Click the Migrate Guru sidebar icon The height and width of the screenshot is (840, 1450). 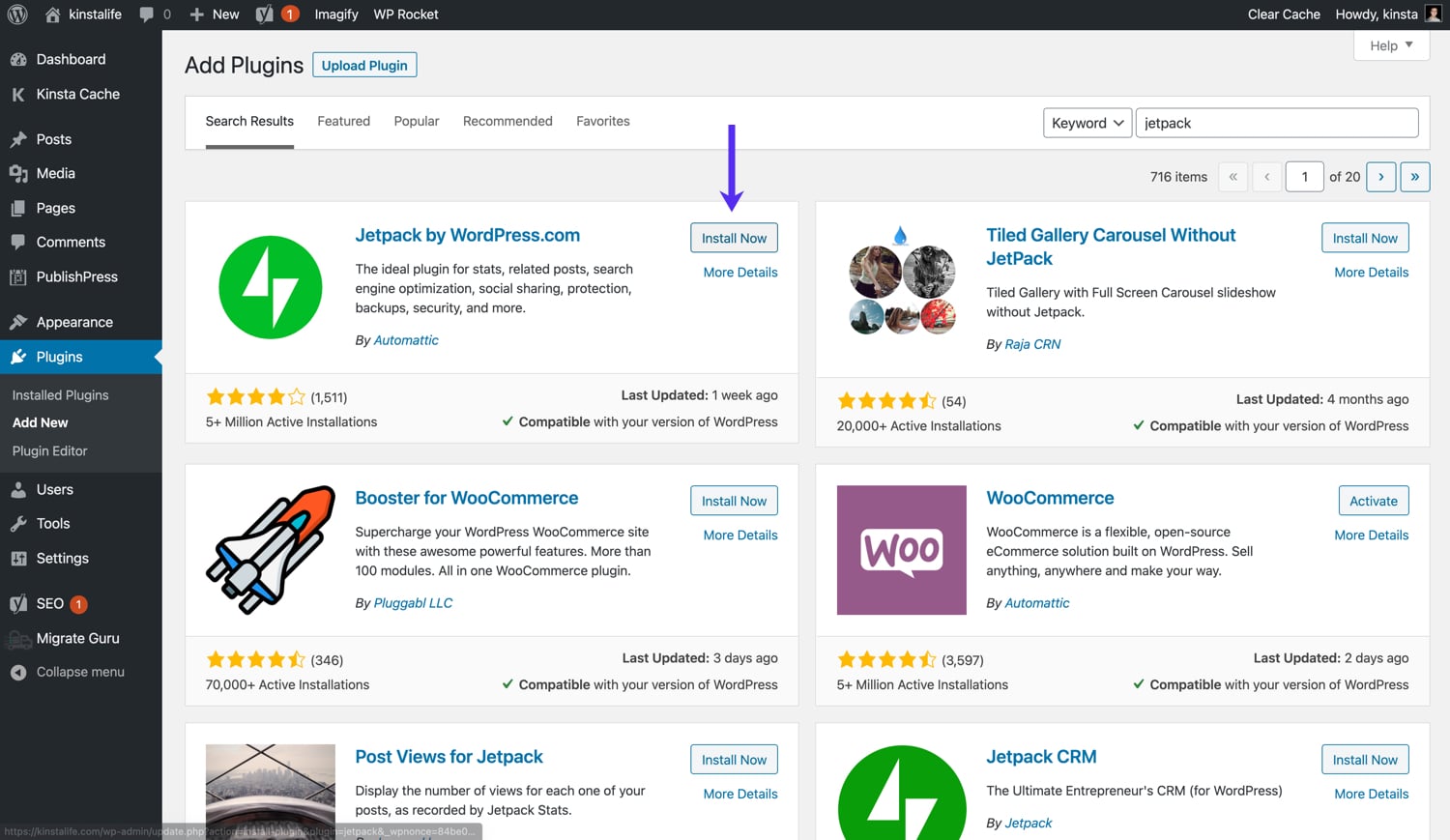click(x=19, y=638)
